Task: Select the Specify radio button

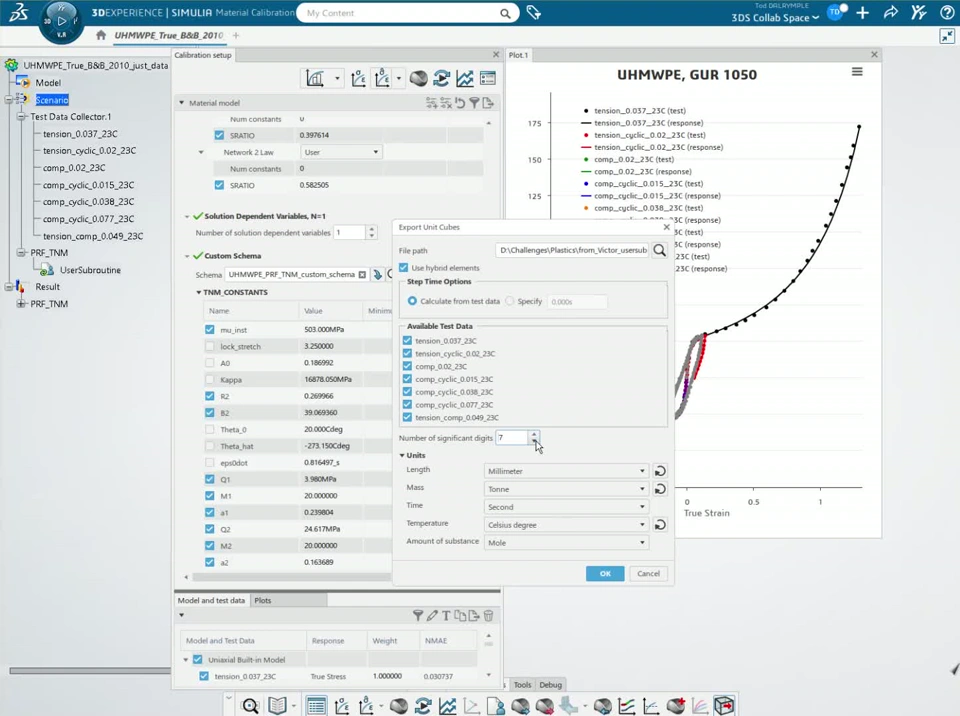Action: point(509,301)
